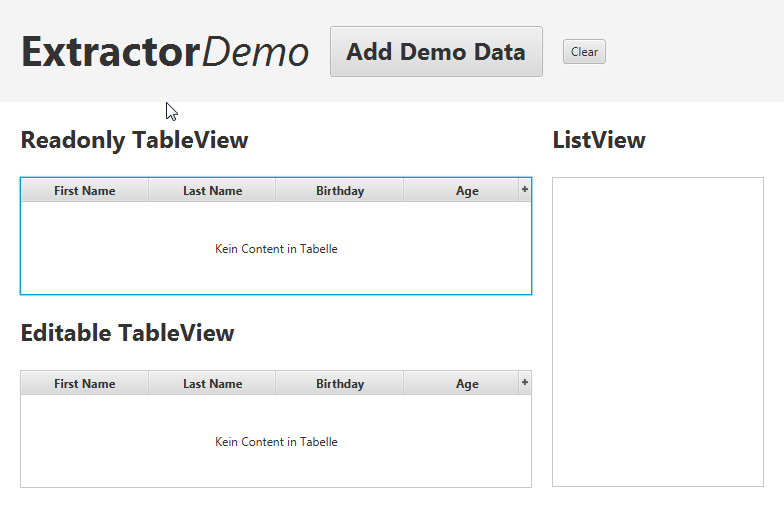
Task: Select the empty ListView box
Action: pos(658,332)
